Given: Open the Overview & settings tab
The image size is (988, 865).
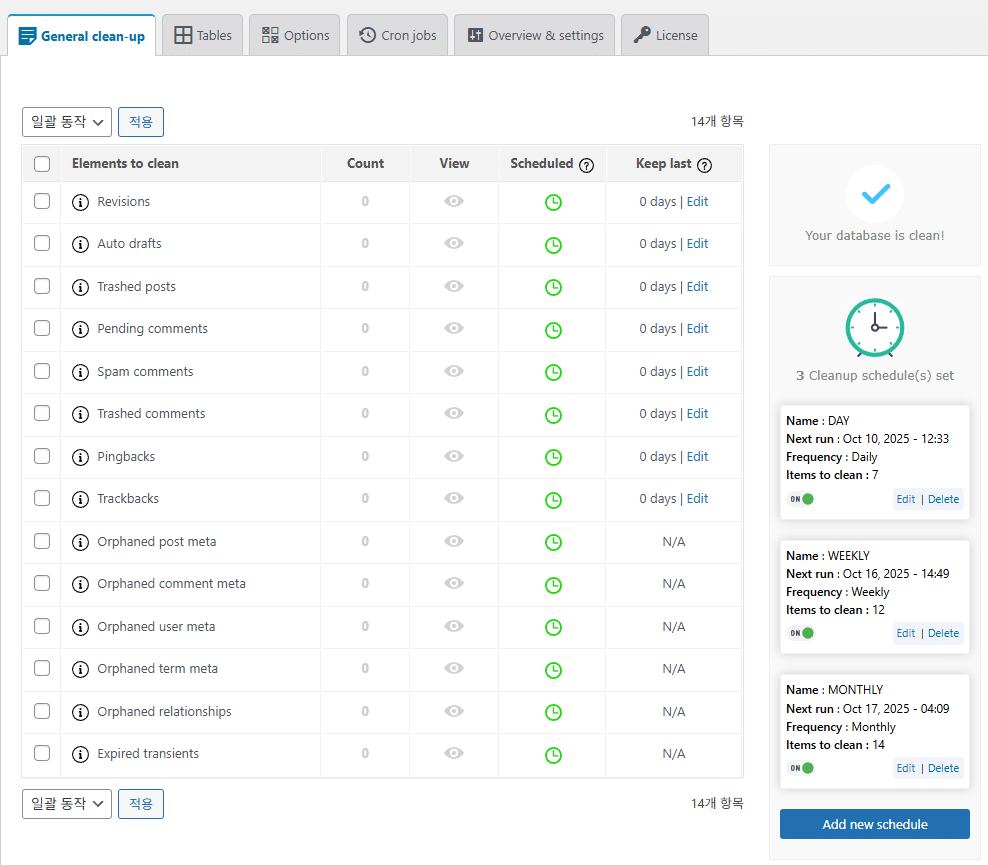Looking at the screenshot, I should point(534,35).
